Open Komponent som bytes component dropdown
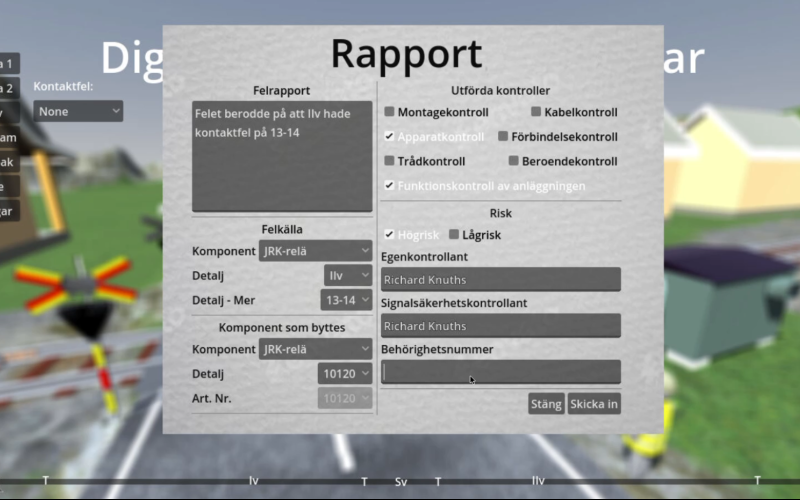 coord(315,349)
